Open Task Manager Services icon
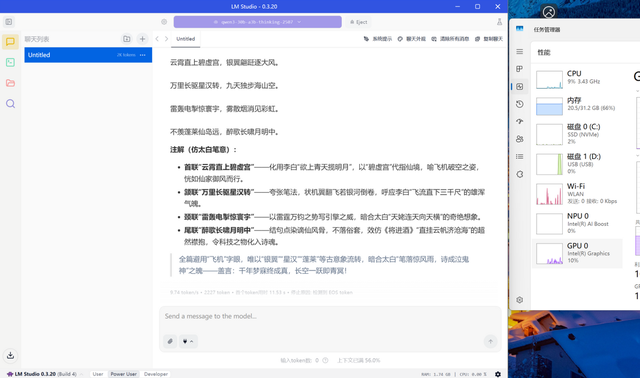Screen dimensions: 640x378 (520, 174)
